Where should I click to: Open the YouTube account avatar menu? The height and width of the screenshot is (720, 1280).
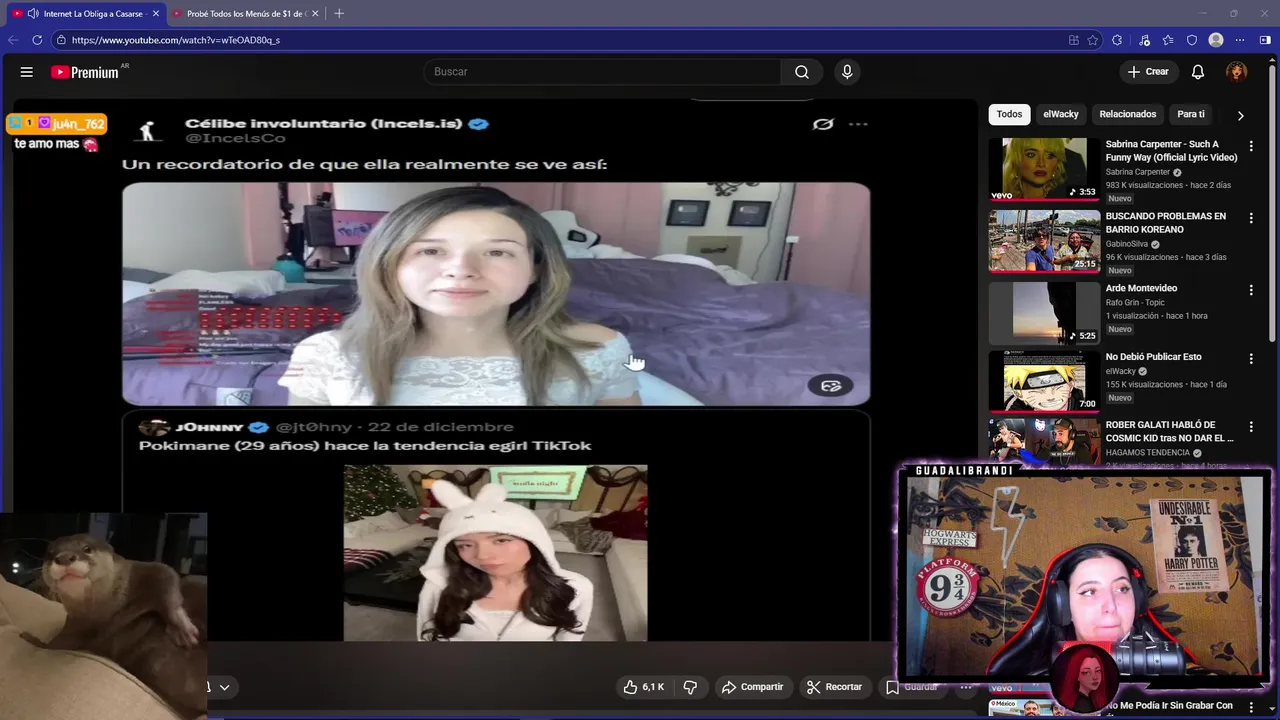(x=1237, y=72)
